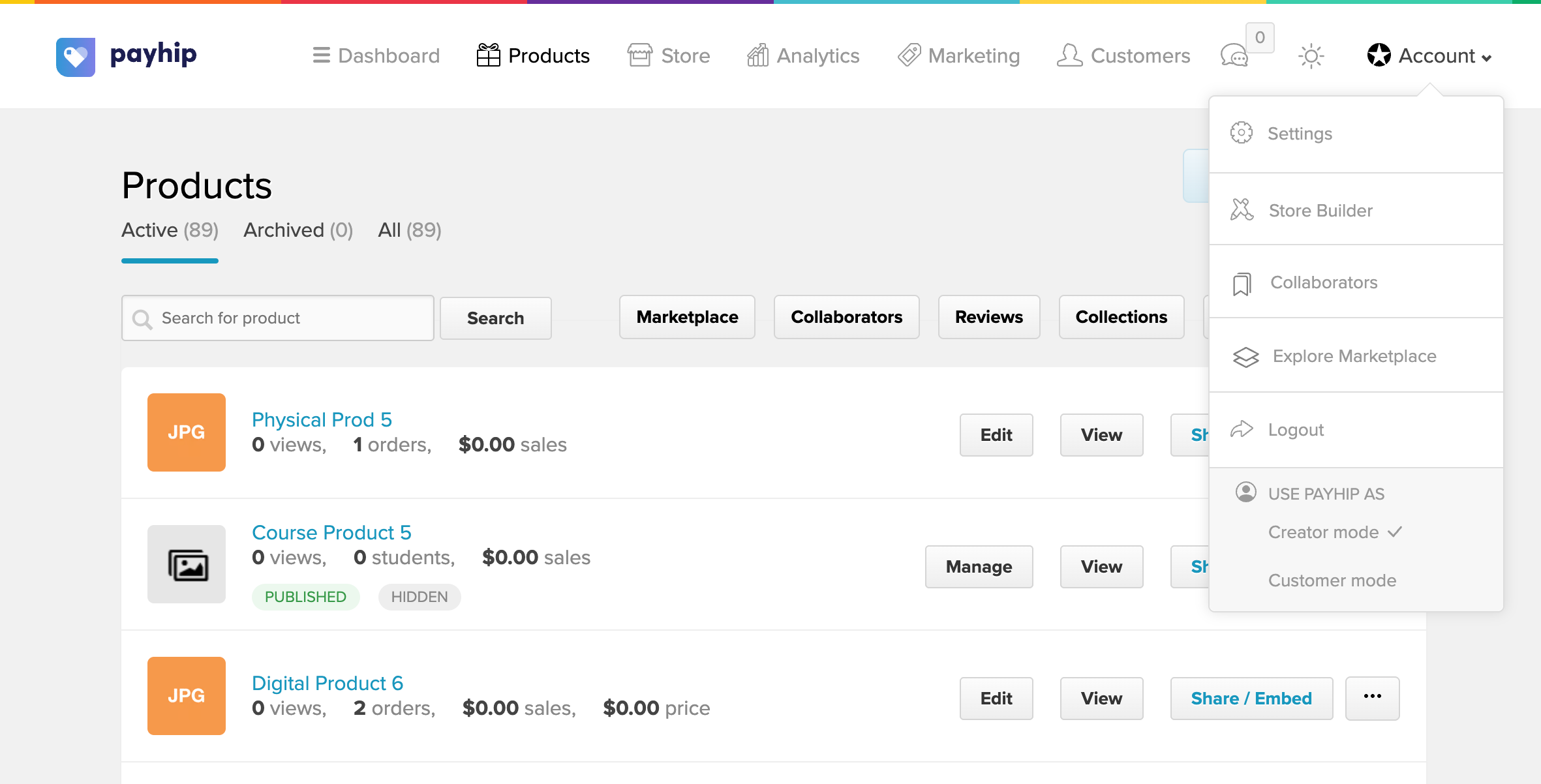The height and width of the screenshot is (784, 1541).
Task: Open Store in top navigation
Action: [x=669, y=55]
